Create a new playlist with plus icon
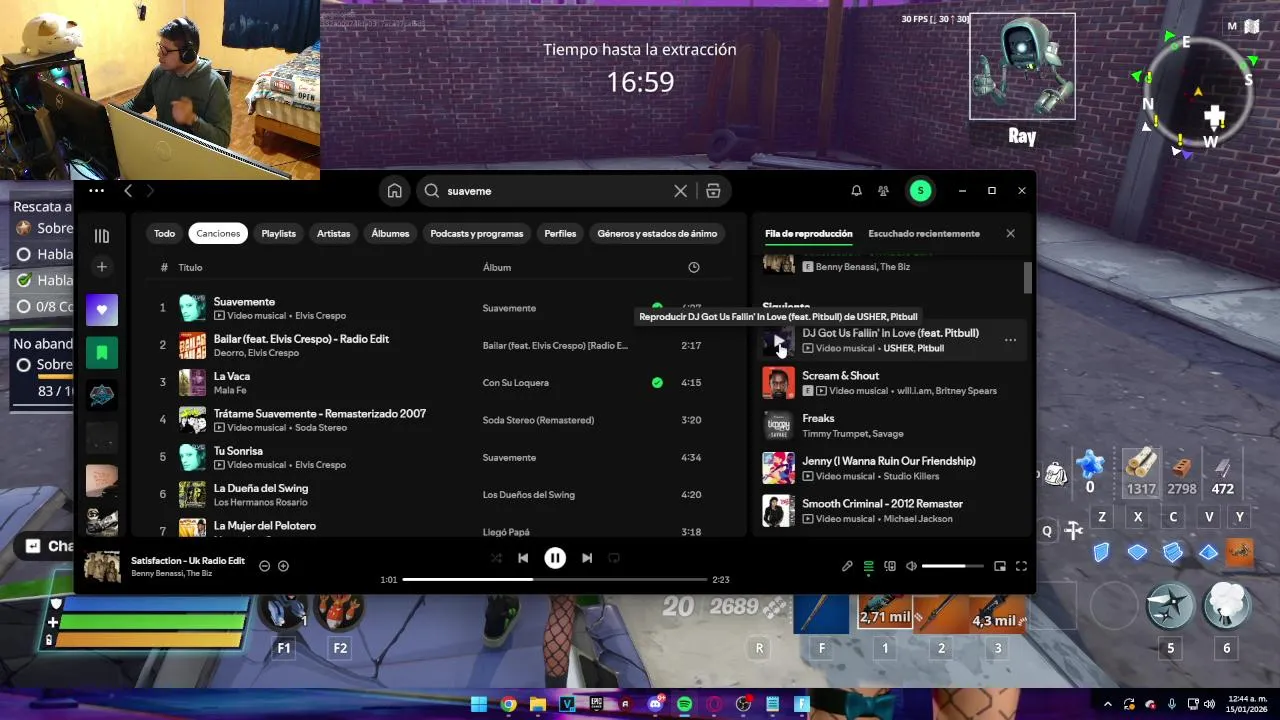 pos(102,267)
